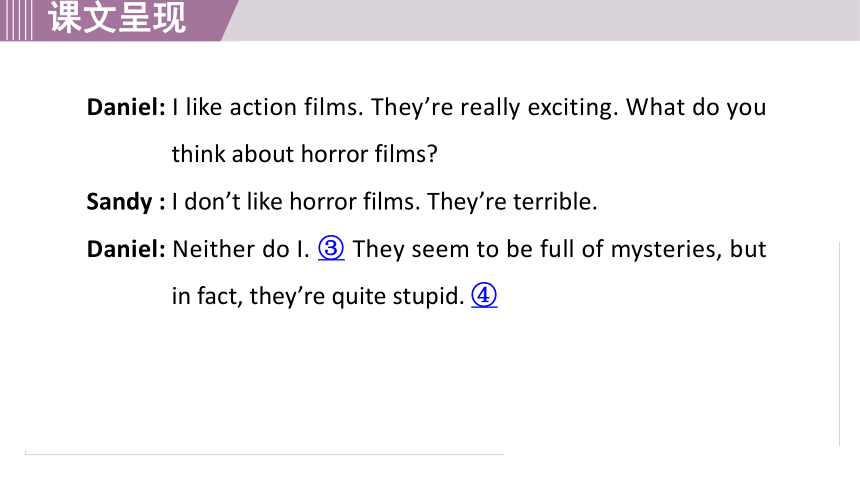This screenshot has height=484, width=860.
Task: Click the words What do you
Action: pyautogui.click(x=696, y=108)
